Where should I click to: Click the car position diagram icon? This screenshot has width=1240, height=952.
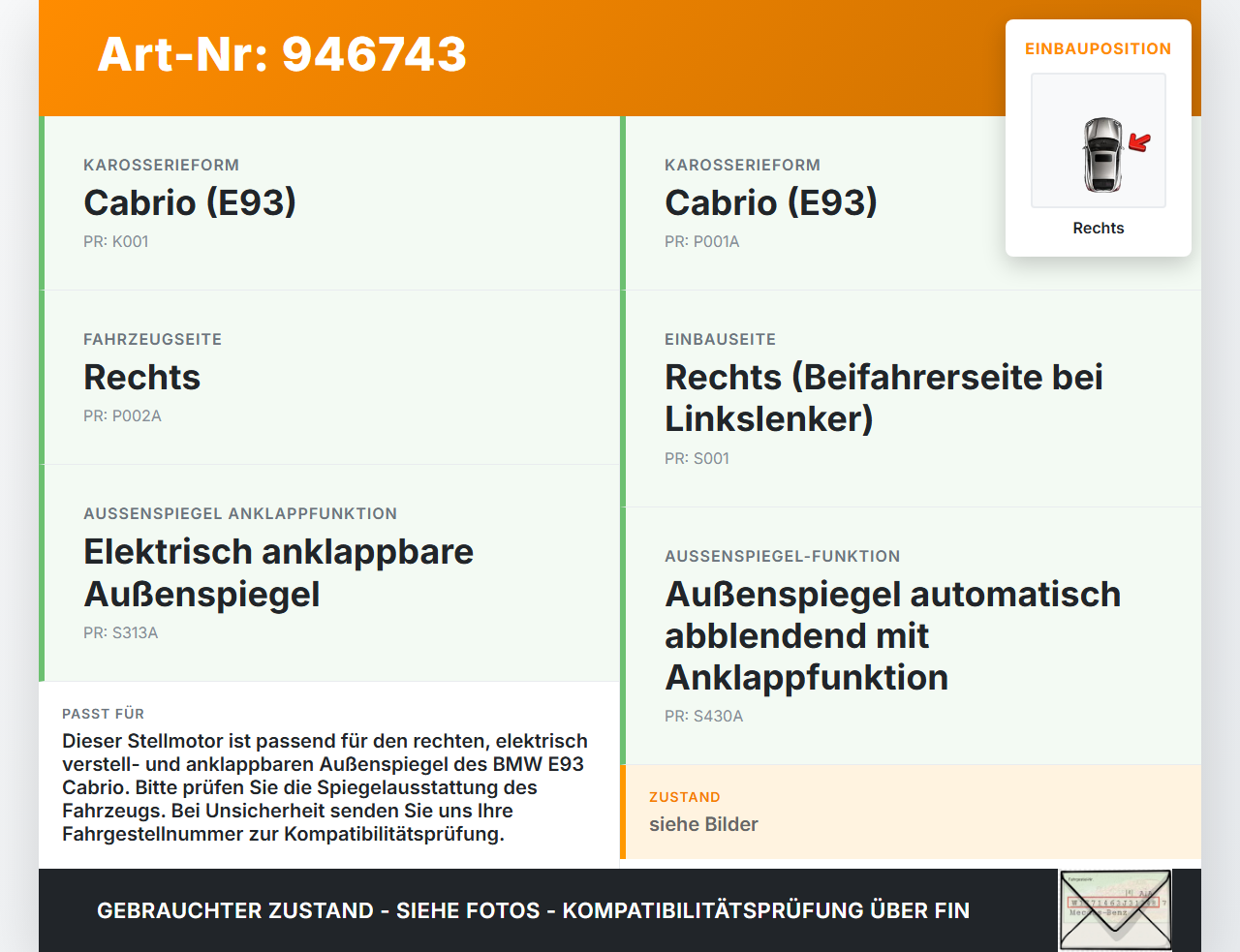[x=1099, y=140]
